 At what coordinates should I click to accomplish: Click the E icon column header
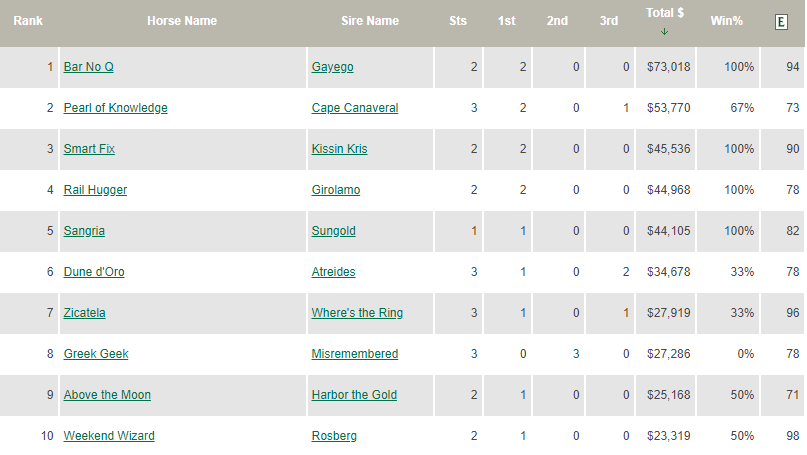[x=781, y=22]
